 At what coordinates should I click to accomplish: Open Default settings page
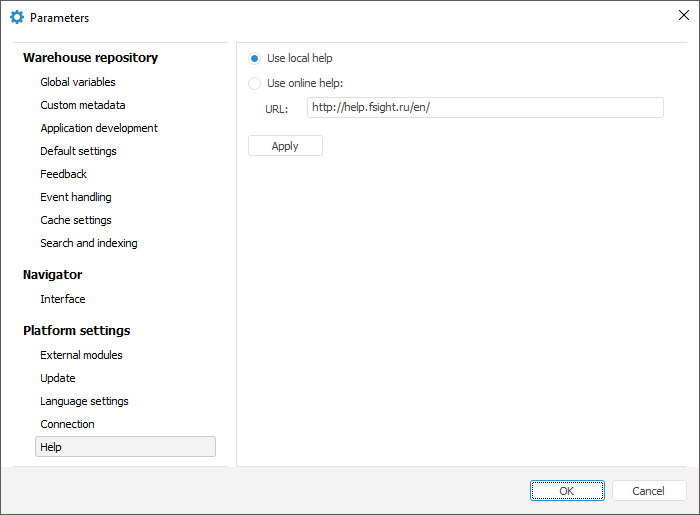78,151
